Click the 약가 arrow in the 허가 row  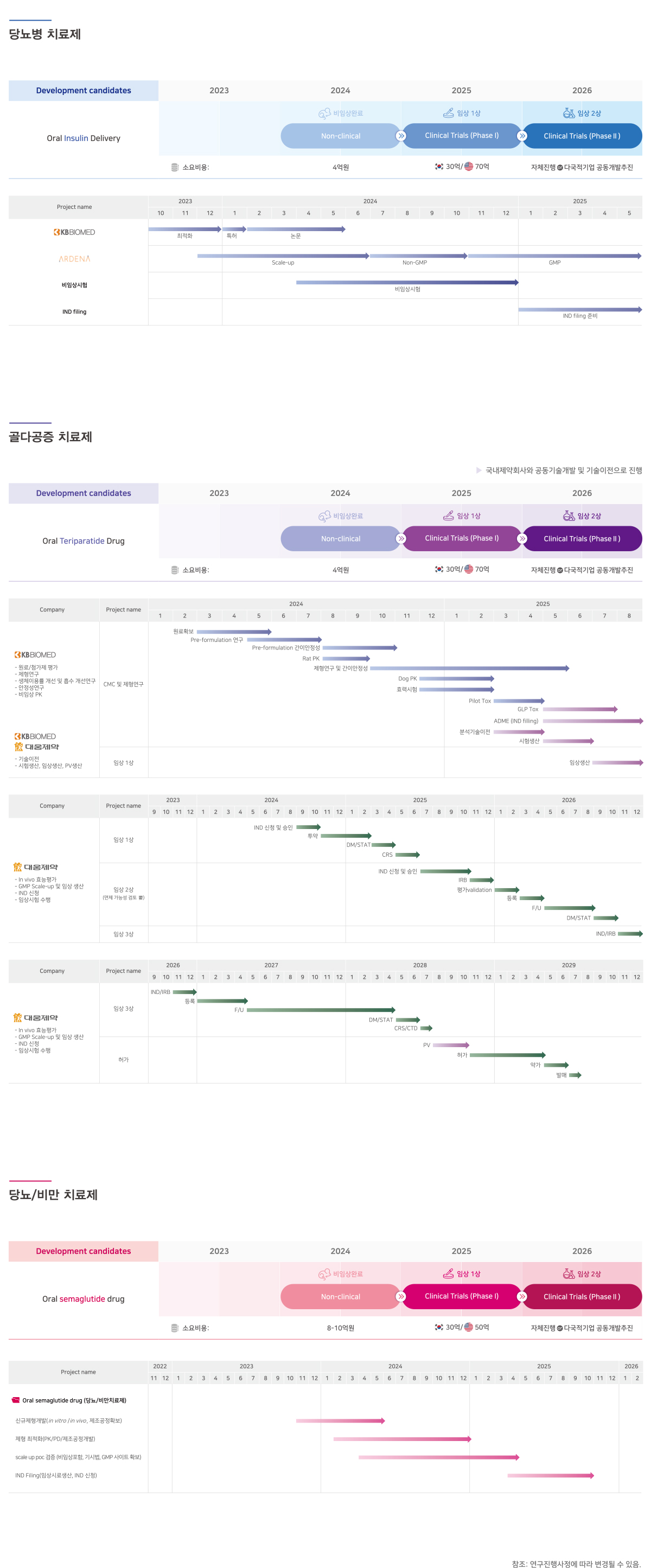pyautogui.click(x=556, y=1065)
